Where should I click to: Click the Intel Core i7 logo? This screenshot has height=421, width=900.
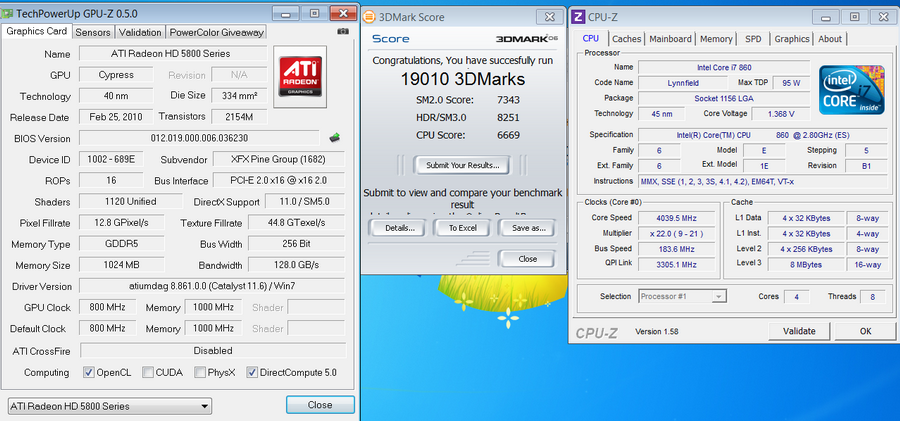851,89
